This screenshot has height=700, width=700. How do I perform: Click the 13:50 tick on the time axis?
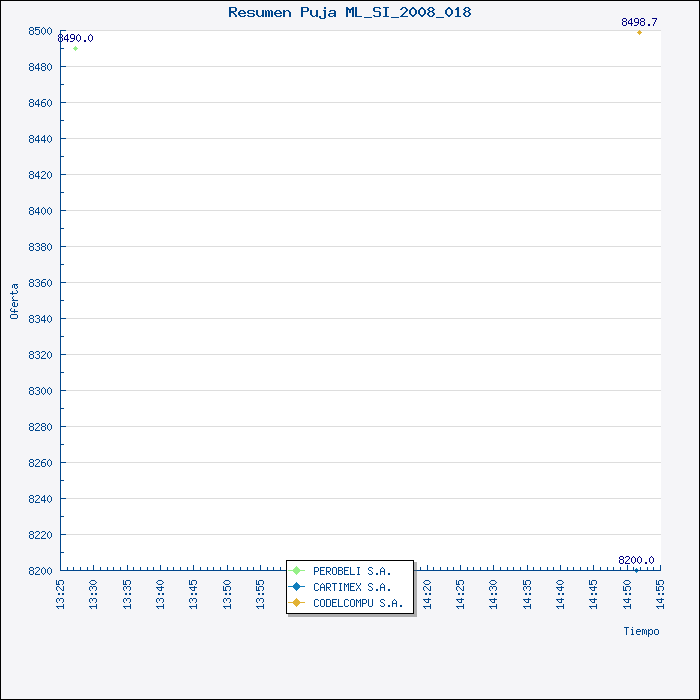(x=228, y=592)
